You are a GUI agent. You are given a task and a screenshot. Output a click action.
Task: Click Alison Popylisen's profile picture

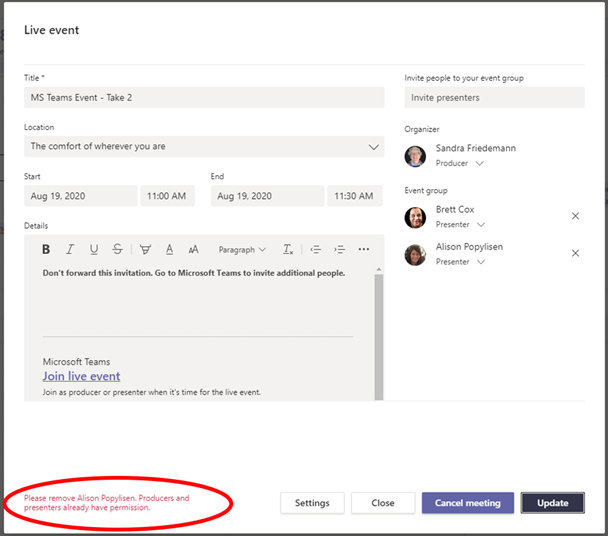tap(415, 255)
